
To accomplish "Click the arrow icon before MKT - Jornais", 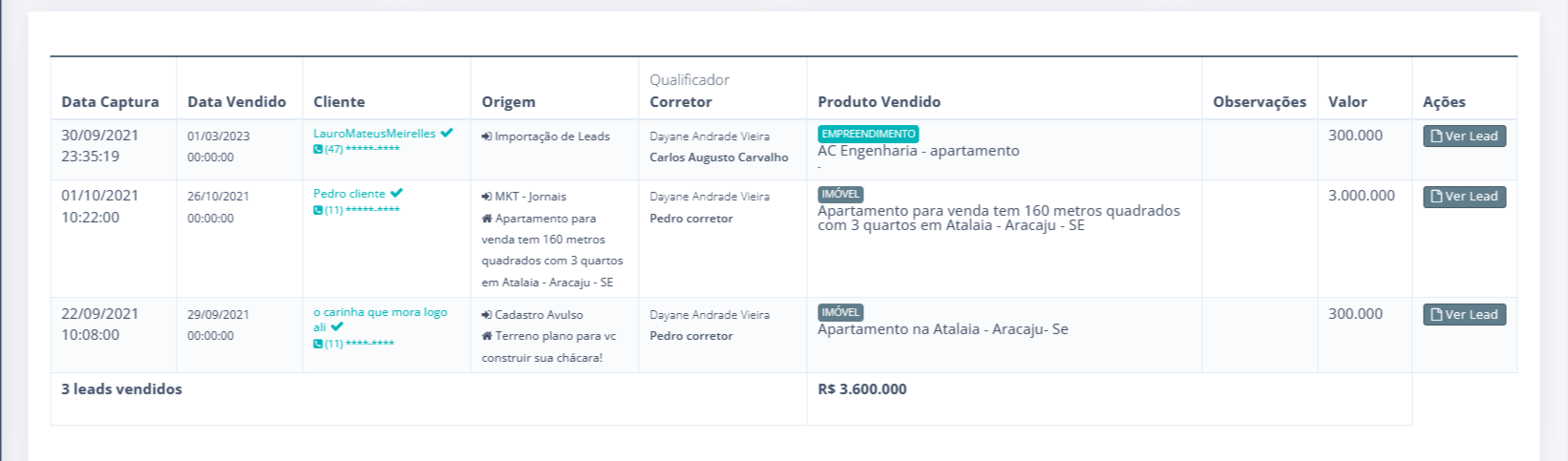I will (487, 197).
